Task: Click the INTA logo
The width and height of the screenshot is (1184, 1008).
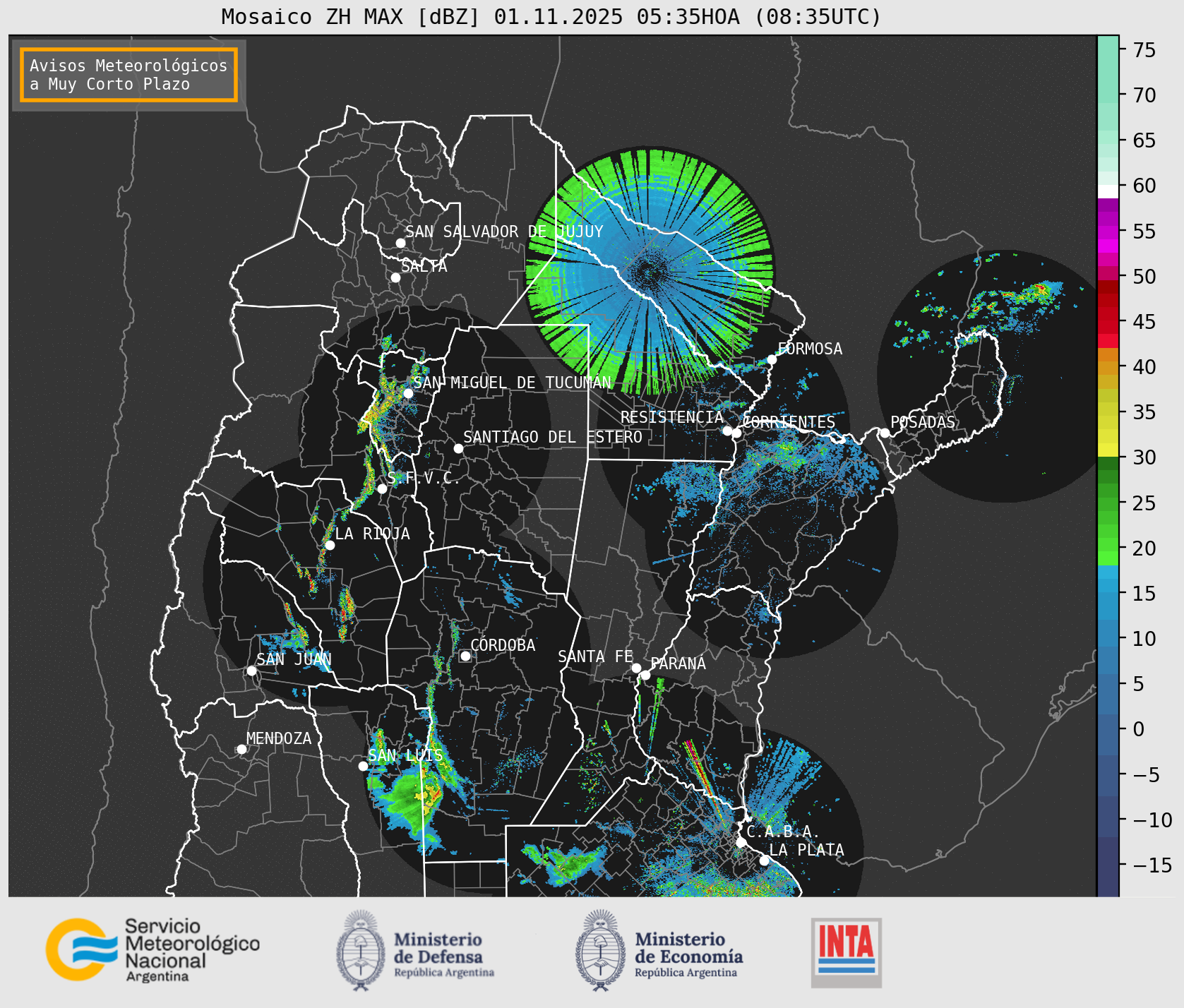Action: point(846,952)
